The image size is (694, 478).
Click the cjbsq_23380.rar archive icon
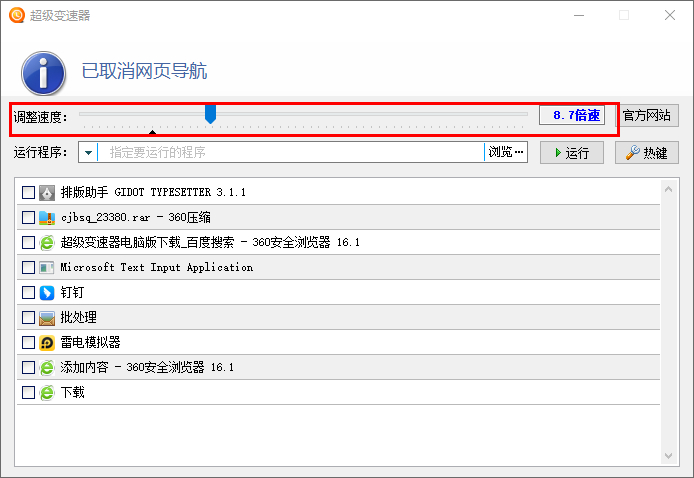pos(47,217)
